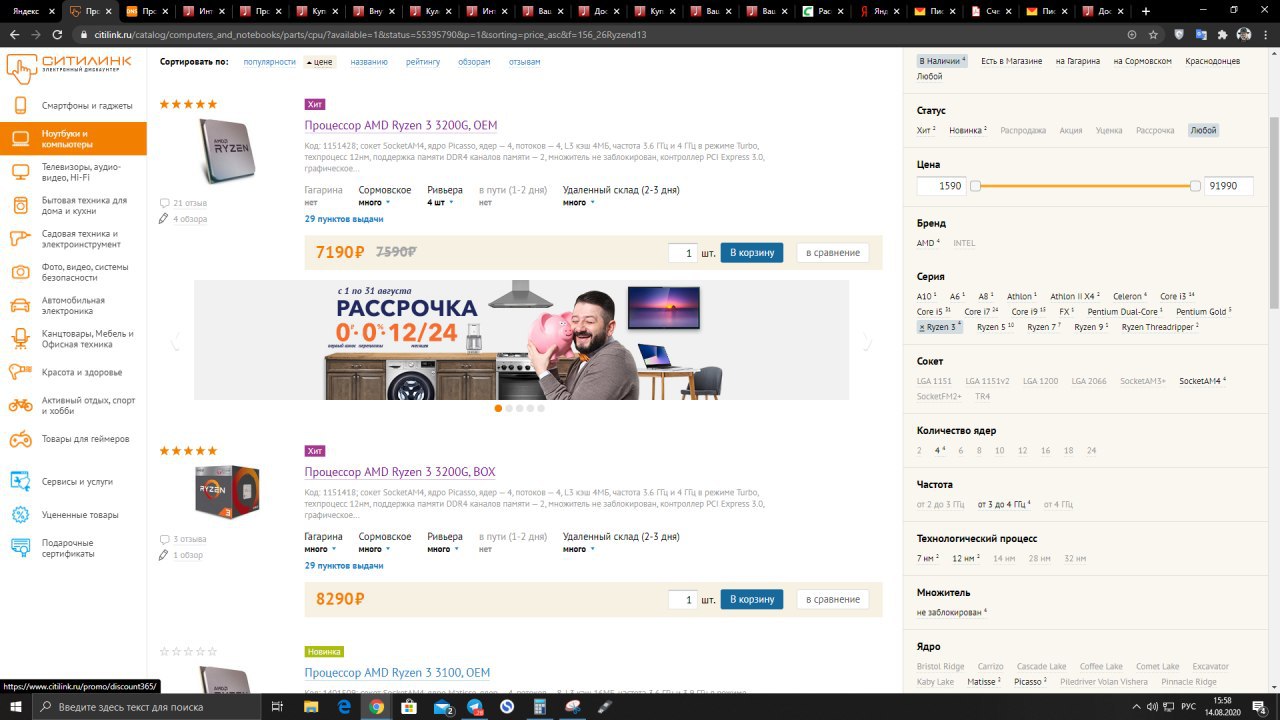This screenshot has height=720, width=1280.
Task: Select second banner carousel dot
Action: point(509,408)
